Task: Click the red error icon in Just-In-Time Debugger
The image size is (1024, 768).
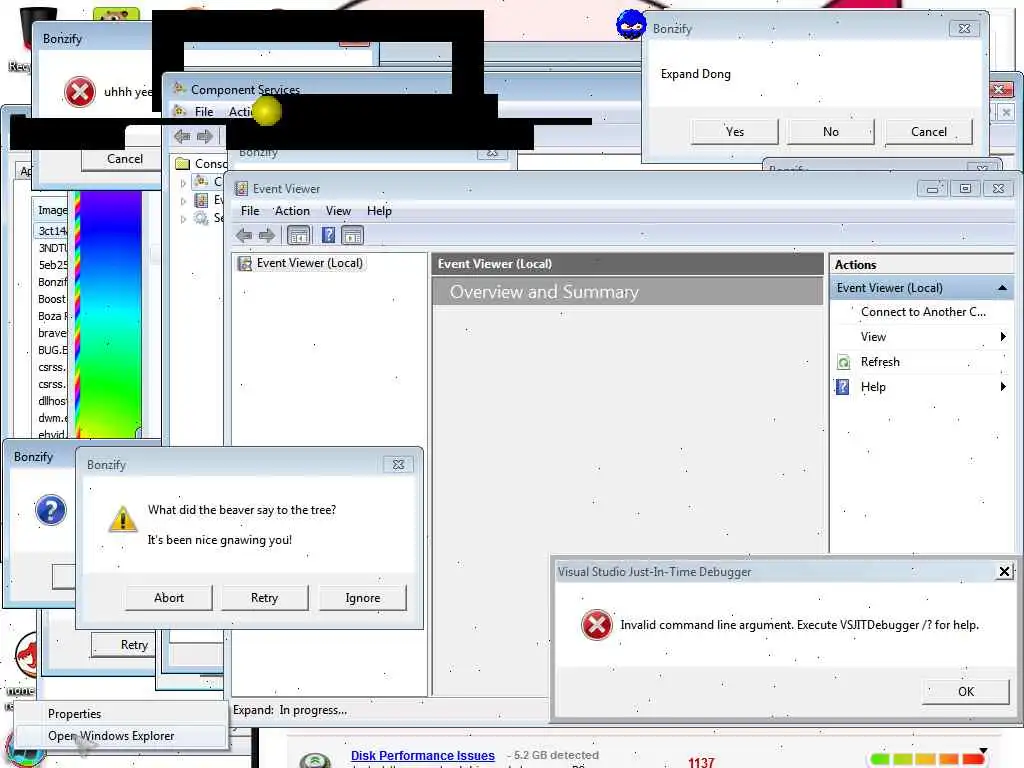Action: click(596, 625)
